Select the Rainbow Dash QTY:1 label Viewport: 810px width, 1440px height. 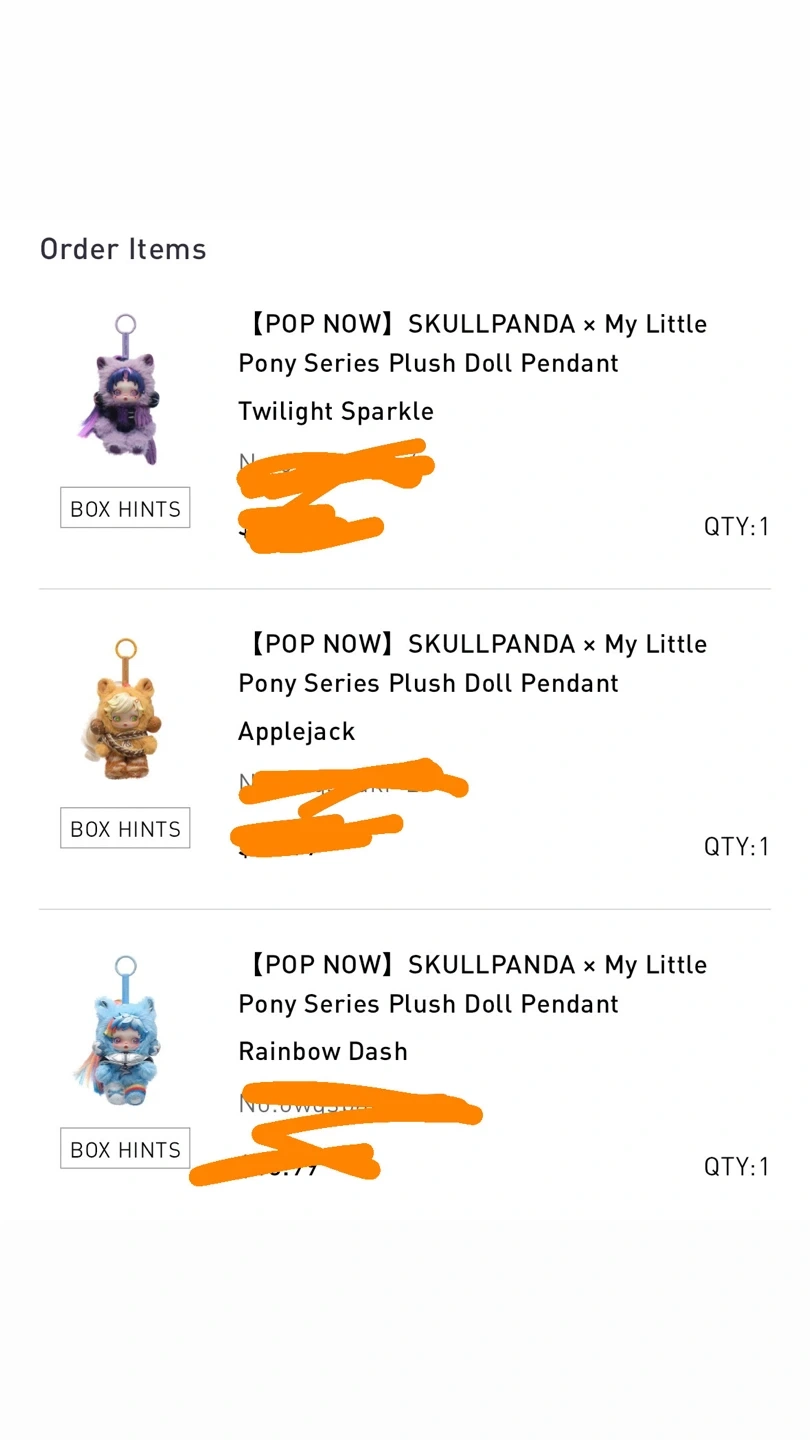point(736,1166)
